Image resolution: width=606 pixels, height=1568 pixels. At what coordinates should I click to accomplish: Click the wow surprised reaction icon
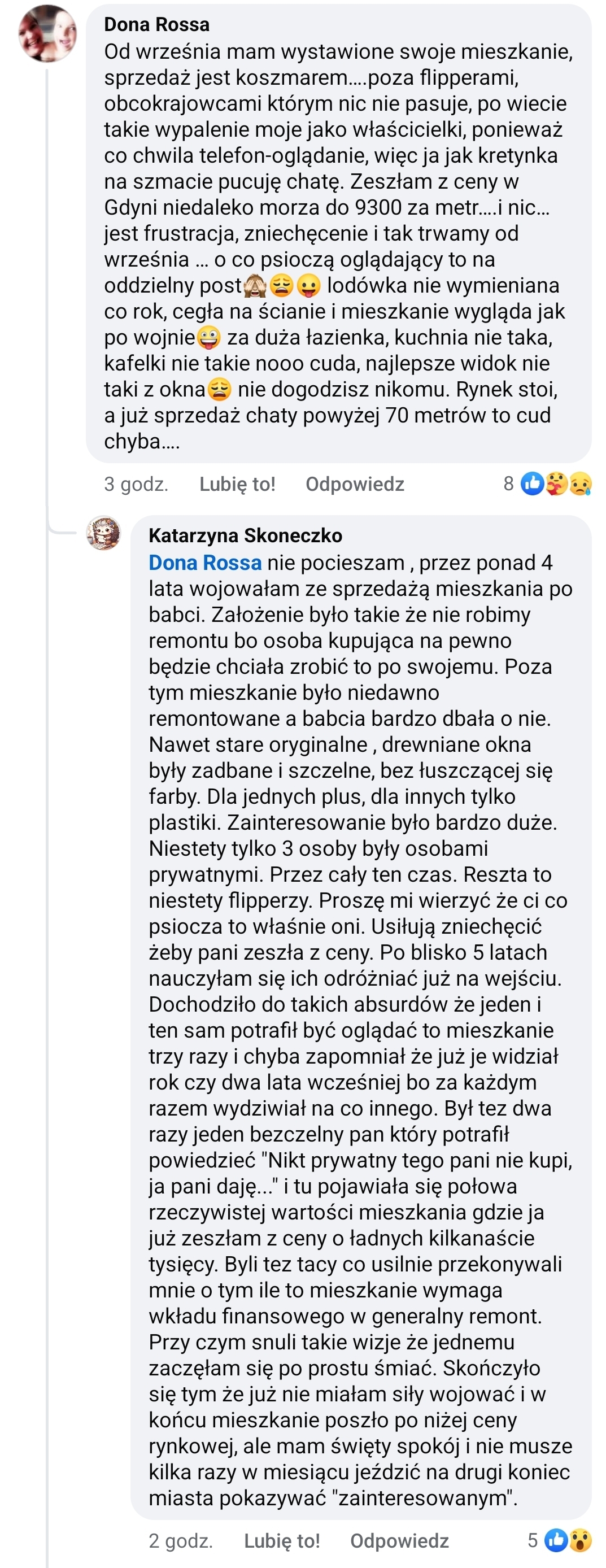coord(580,1540)
